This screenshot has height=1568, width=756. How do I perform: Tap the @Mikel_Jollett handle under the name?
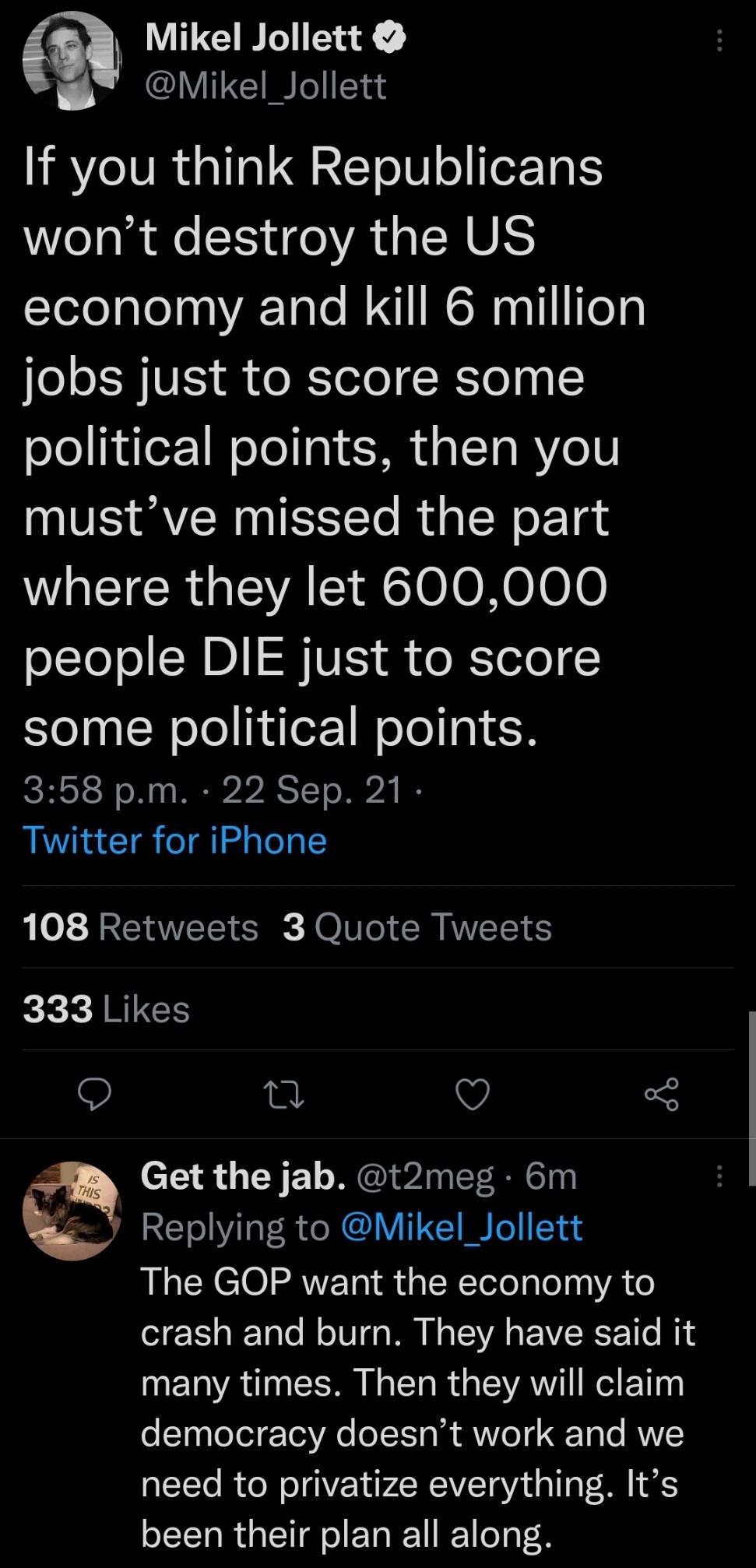pyautogui.click(x=265, y=86)
